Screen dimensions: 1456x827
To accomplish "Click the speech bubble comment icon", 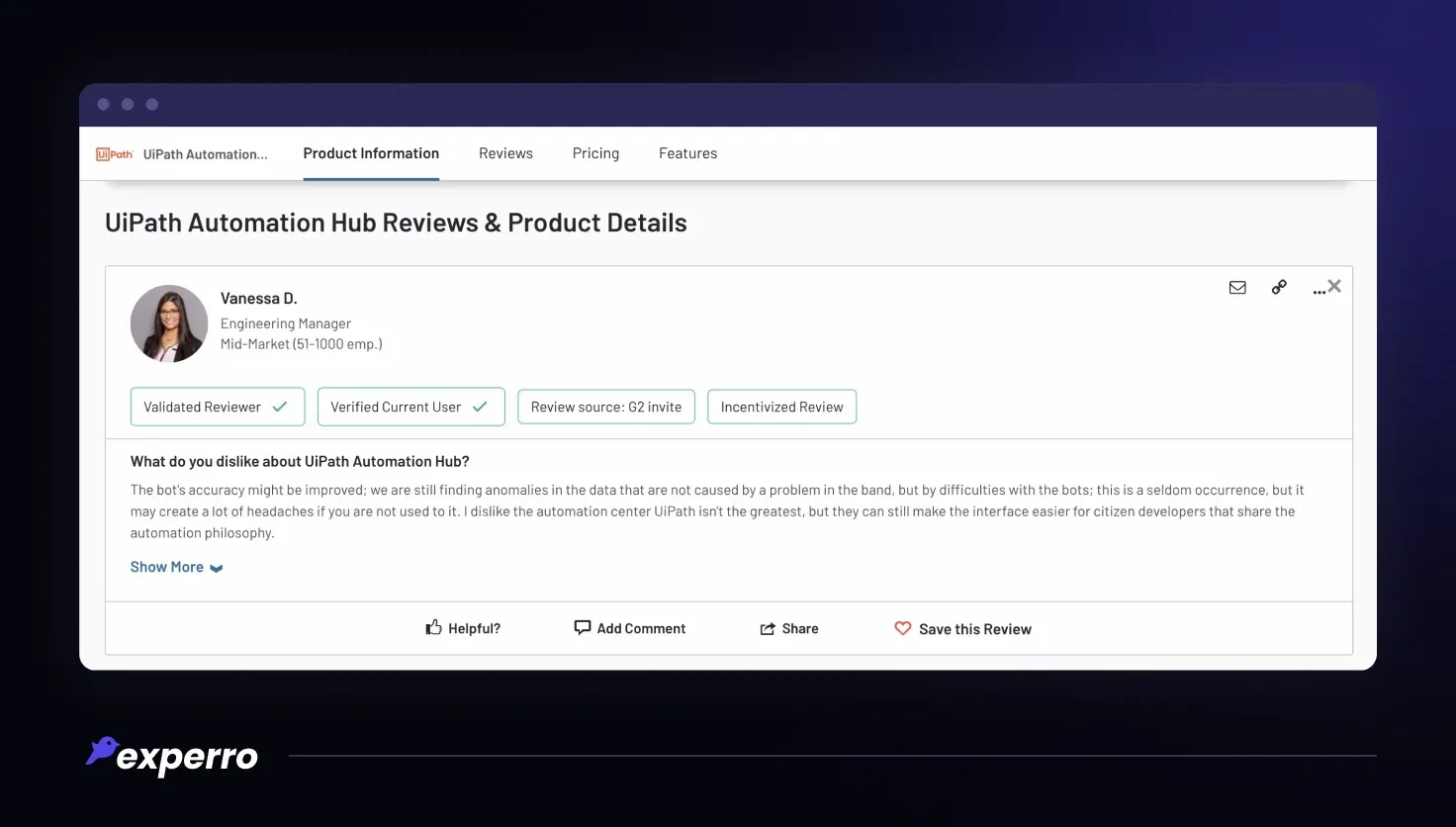I will coord(583,627).
